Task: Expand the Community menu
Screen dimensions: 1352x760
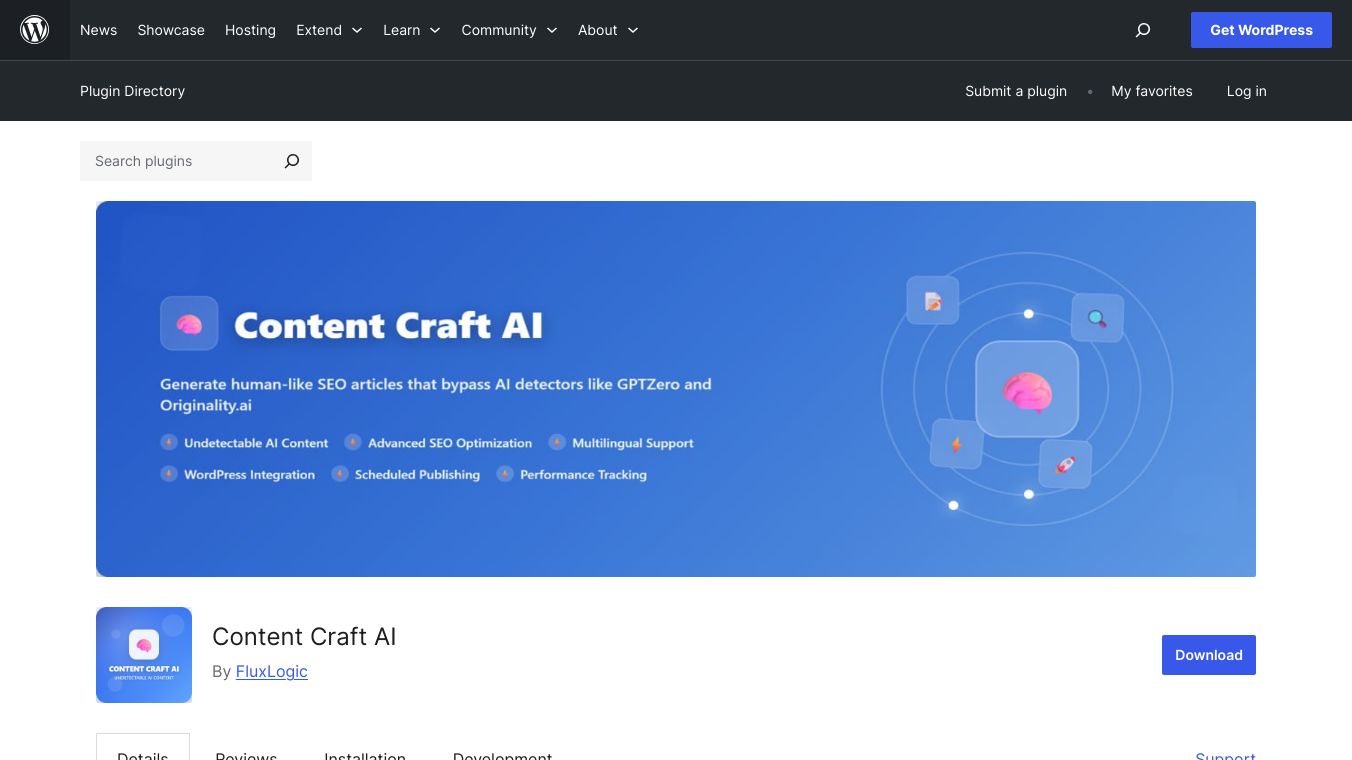Action: click(509, 30)
